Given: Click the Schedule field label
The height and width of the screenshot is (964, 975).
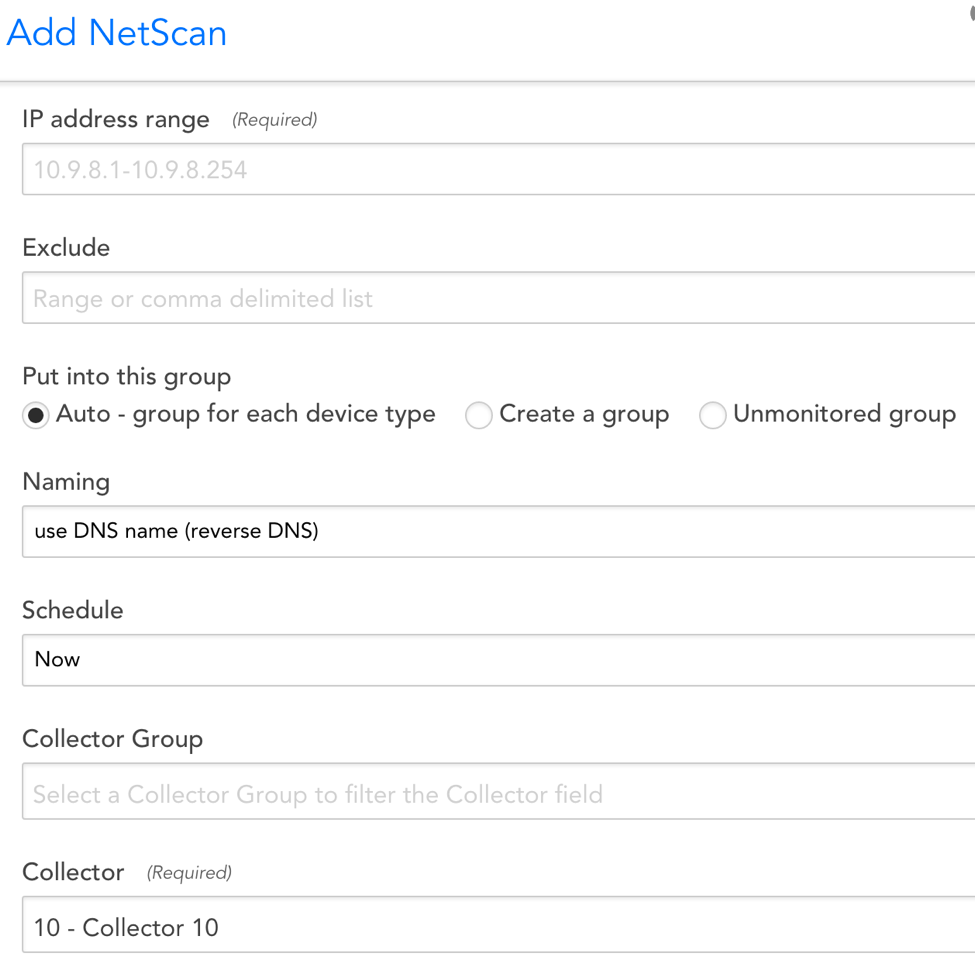Looking at the screenshot, I should tap(73, 610).
